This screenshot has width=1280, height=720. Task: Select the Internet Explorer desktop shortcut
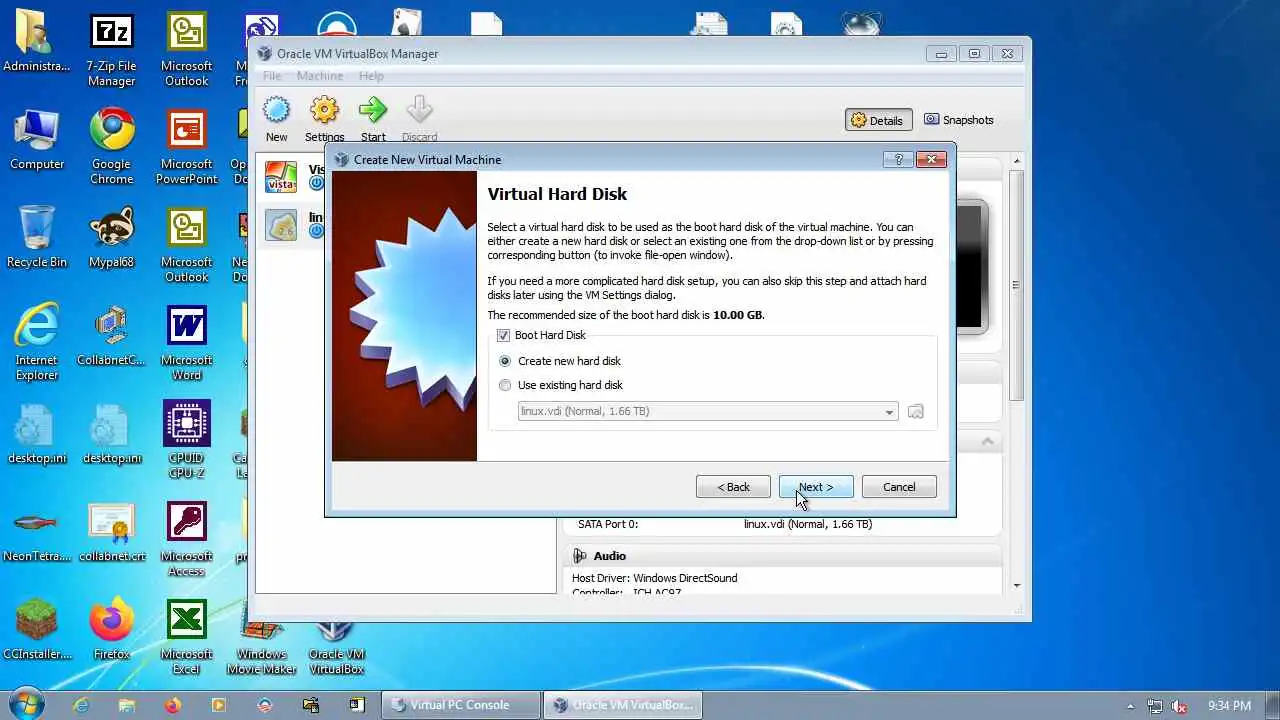(x=36, y=344)
